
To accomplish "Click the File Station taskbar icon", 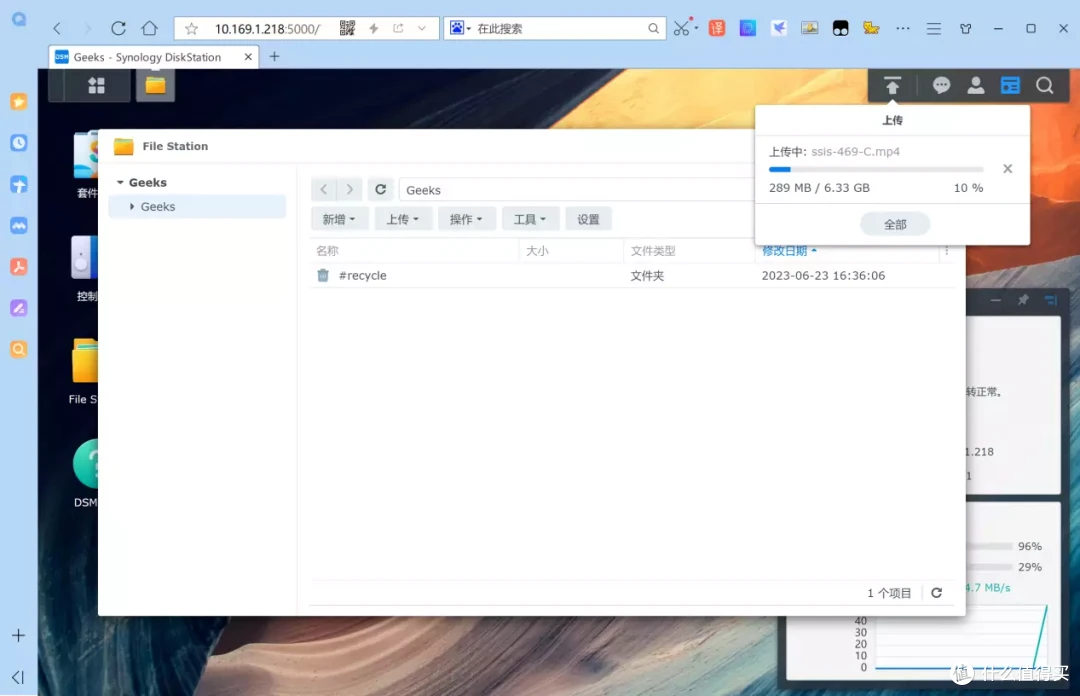I will pyautogui.click(x=155, y=85).
